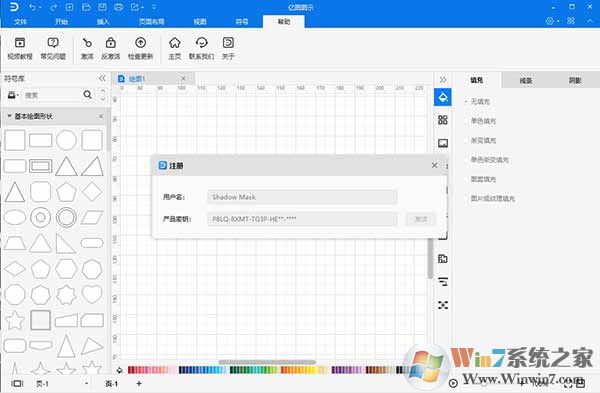Image resolution: width=600 pixels, height=393 pixels.
Task: Select the 单色填充 solid fill option
Action: [x=483, y=121]
